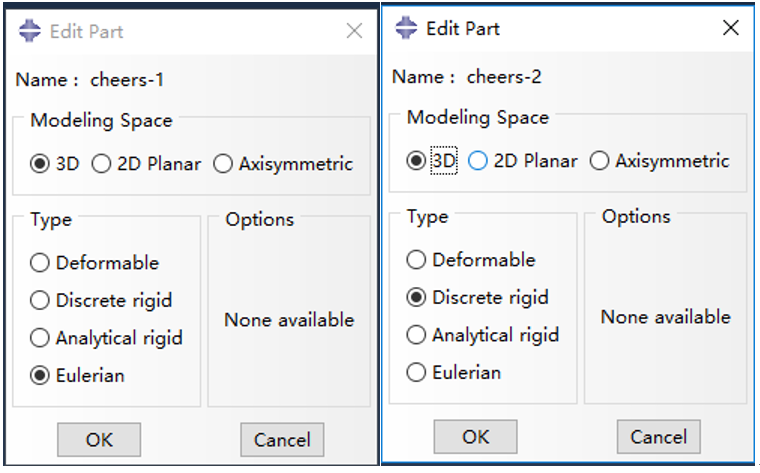Cancel the cheers-2 Edit Part dialog

coord(659,437)
